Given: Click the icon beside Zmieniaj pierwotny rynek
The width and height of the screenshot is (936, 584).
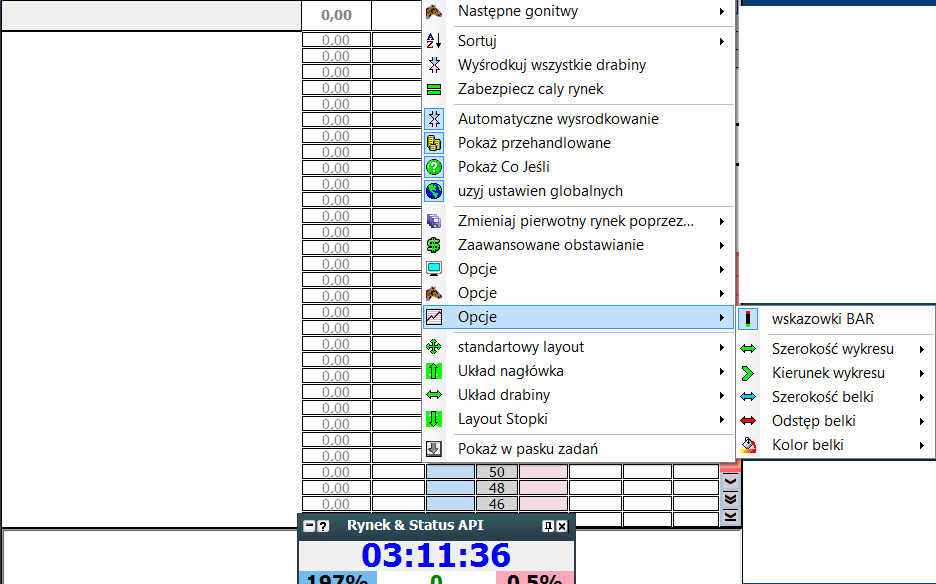Looking at the screenshot, I should point(434,221).
